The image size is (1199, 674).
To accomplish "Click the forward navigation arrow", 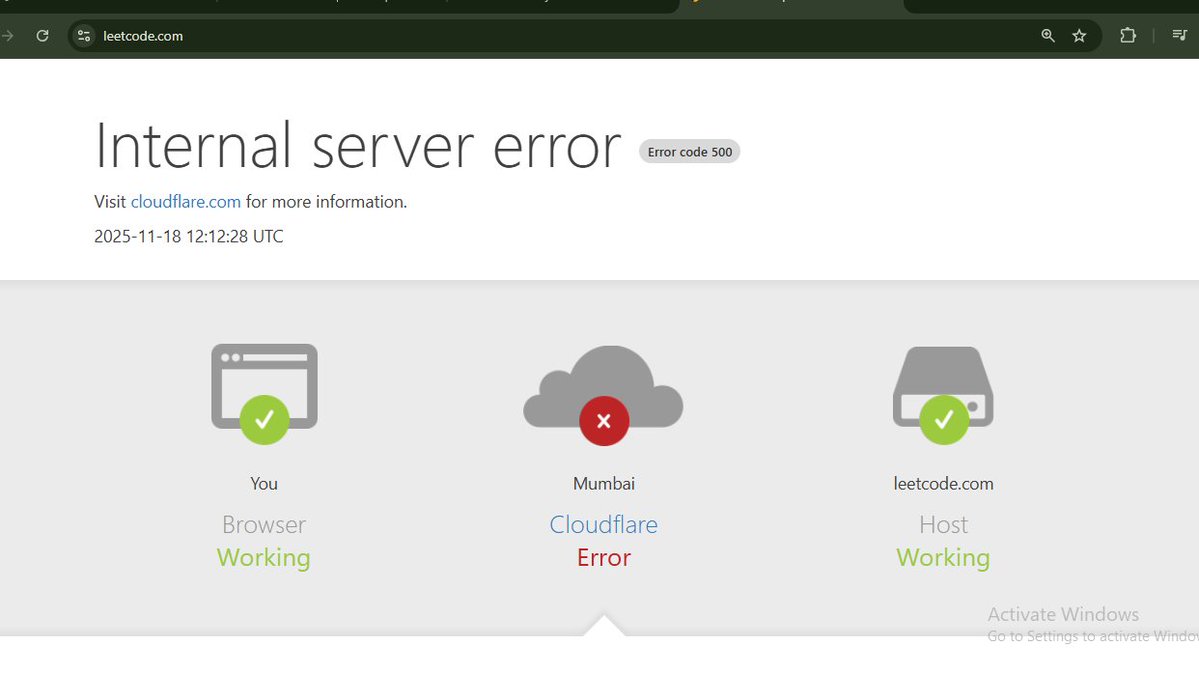I will click(x=8, y=36).
